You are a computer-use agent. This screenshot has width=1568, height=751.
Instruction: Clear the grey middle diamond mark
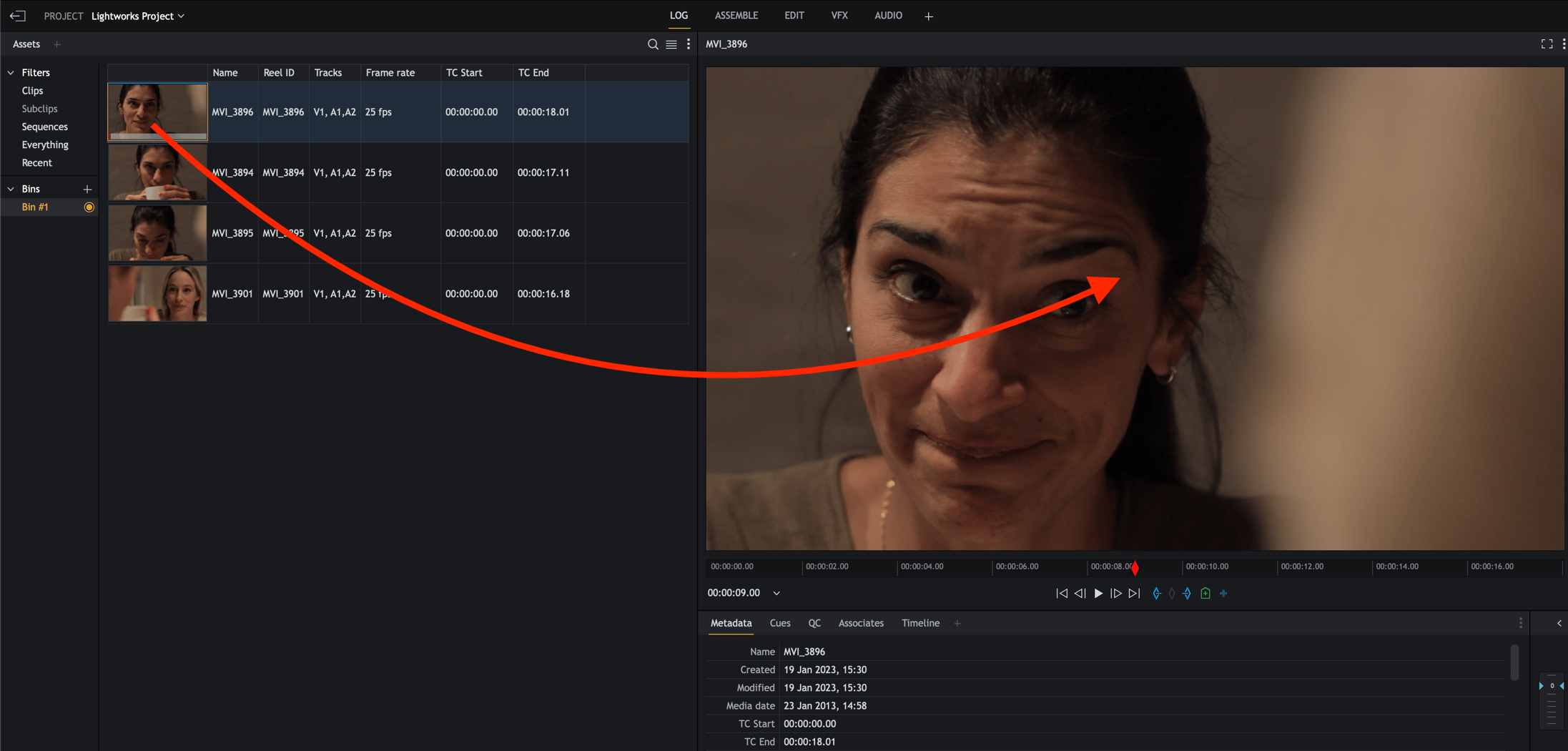click(x=1171, y=594)
